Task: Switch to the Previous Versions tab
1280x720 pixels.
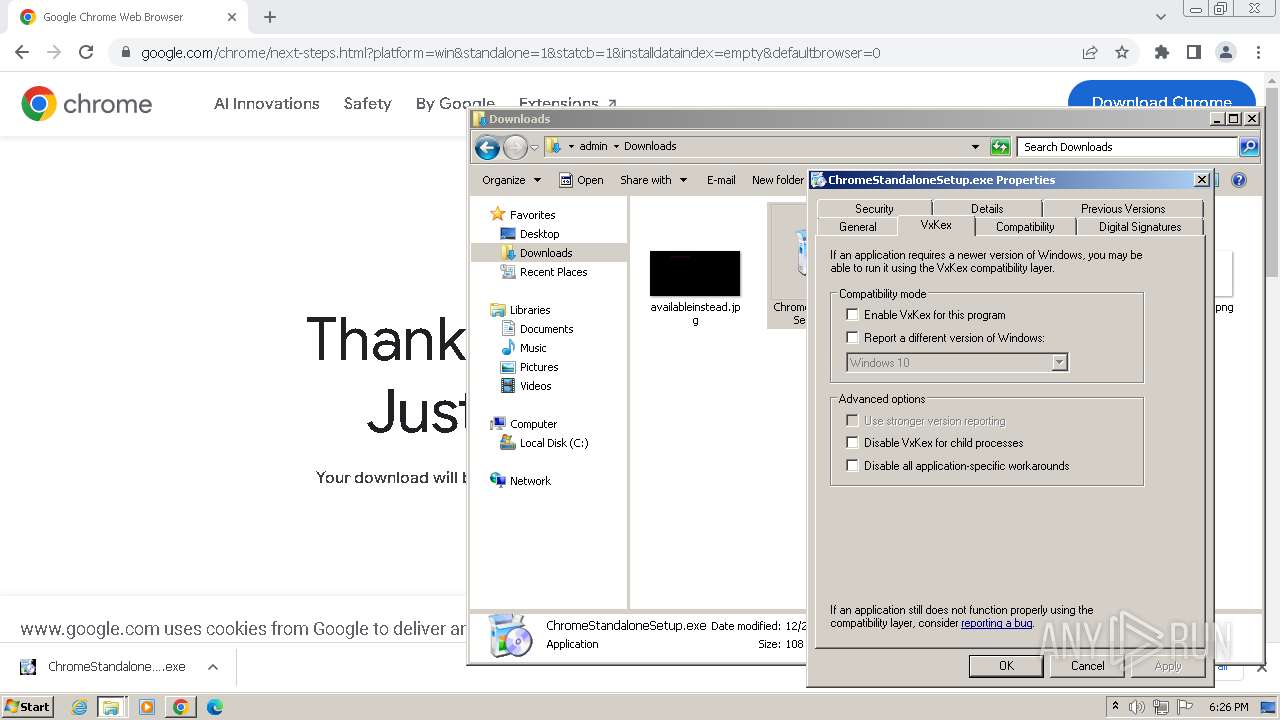Action: pyautogui.click(x=1123, y=209)
